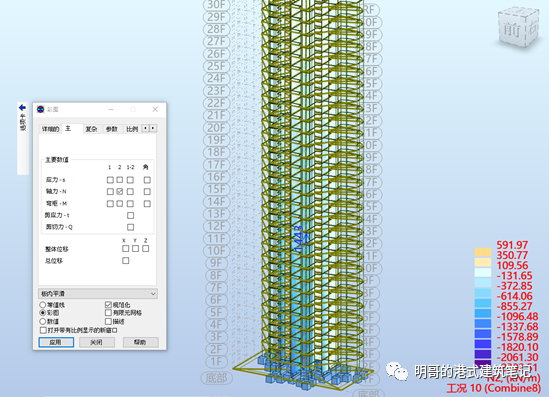Click legend value 350.77
The width and height of the screenshot is (549, 397).
512,255
